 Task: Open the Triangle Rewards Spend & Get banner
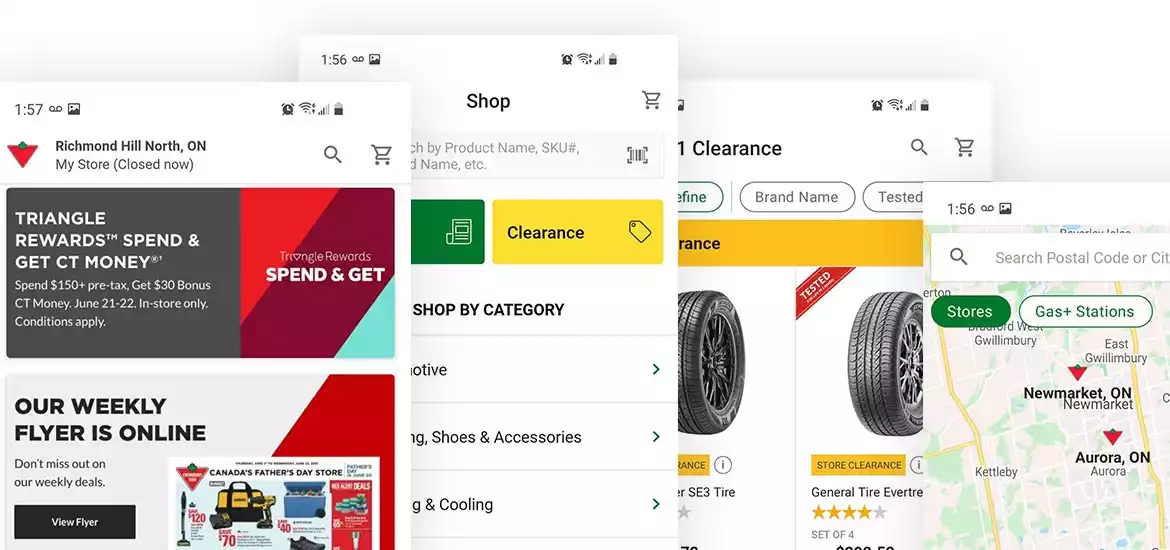point(200,272)
